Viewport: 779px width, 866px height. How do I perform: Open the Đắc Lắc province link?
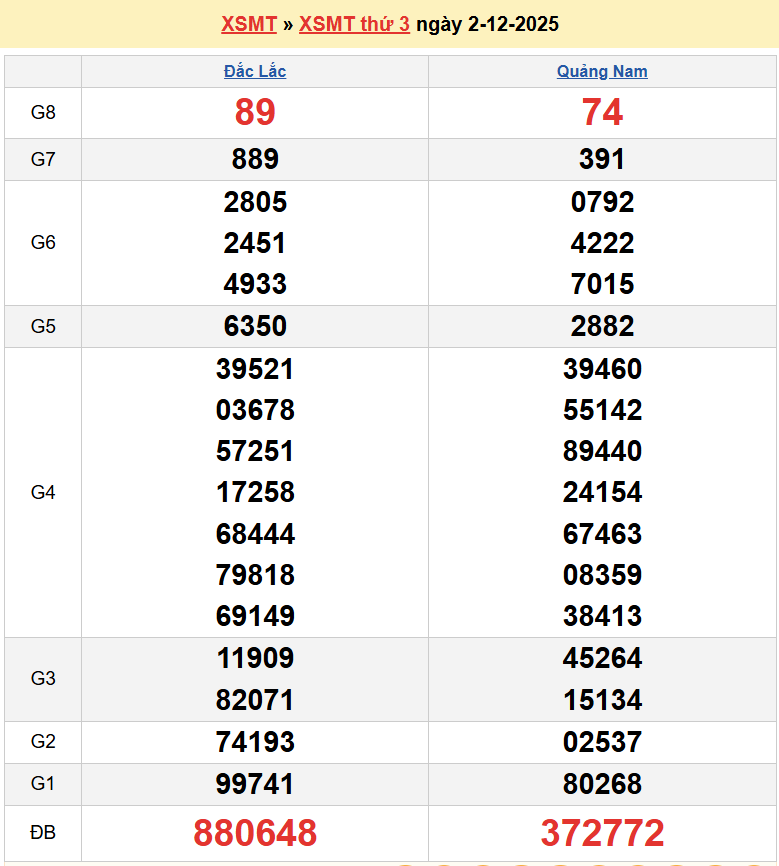[255, 71]
